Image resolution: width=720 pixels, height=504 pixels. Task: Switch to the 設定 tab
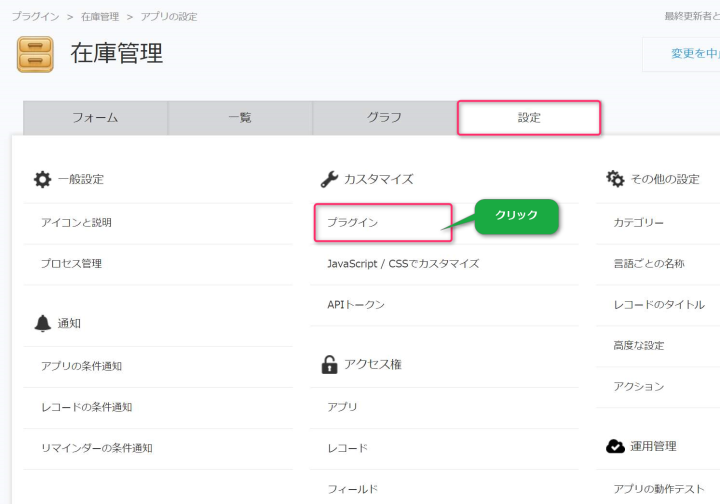tap(529, 117)
